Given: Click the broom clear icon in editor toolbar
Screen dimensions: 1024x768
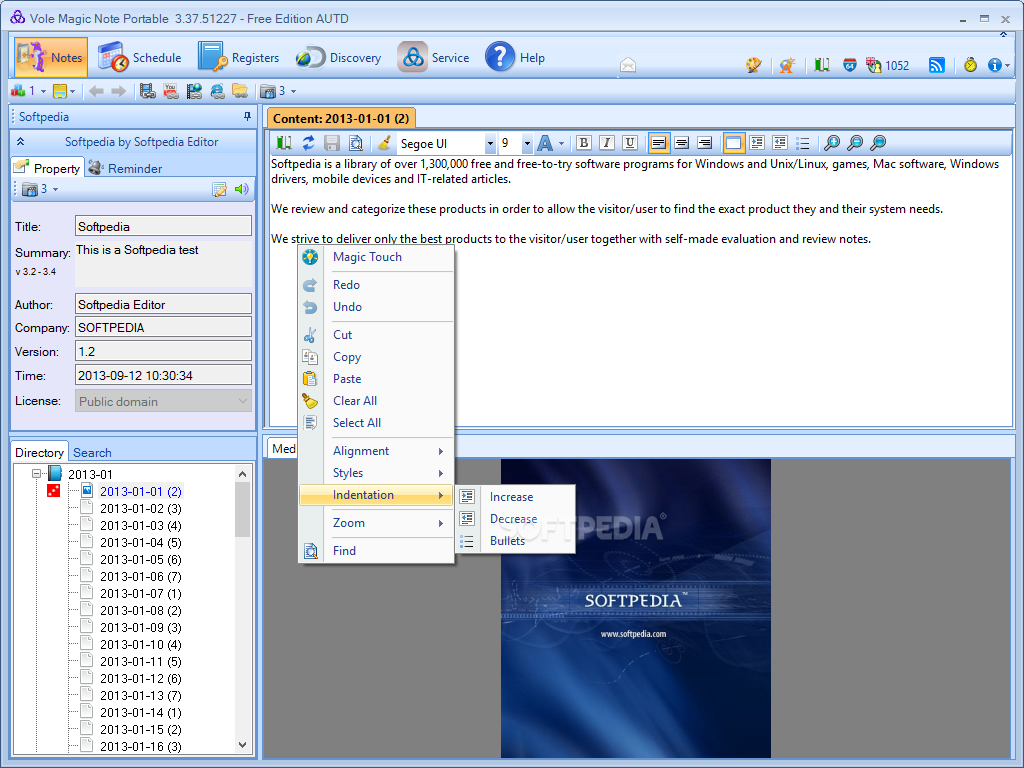Looking at the screenshot, I should [x=385, y=142].
